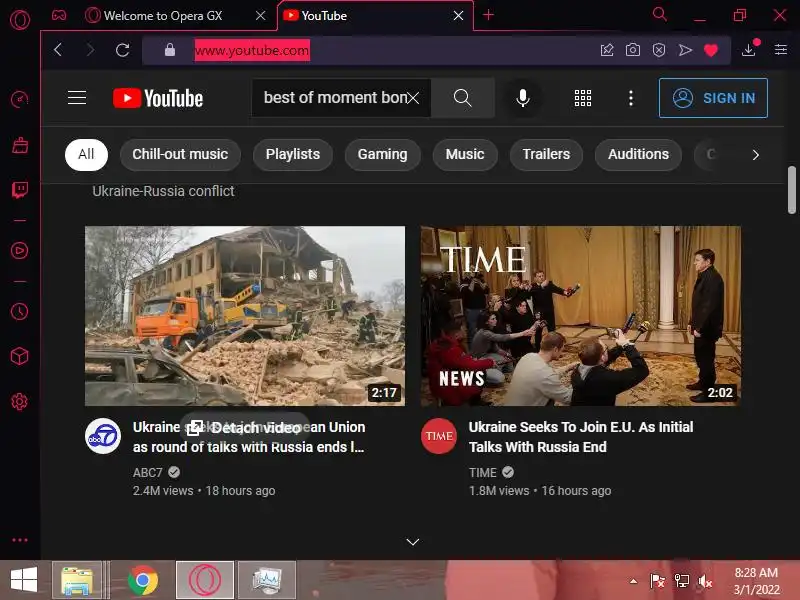Image resolution: width=800 pixels, height=600 pixels.
Task: Open Settings gear in Opera sidebar
Action: tap(20, 402)
